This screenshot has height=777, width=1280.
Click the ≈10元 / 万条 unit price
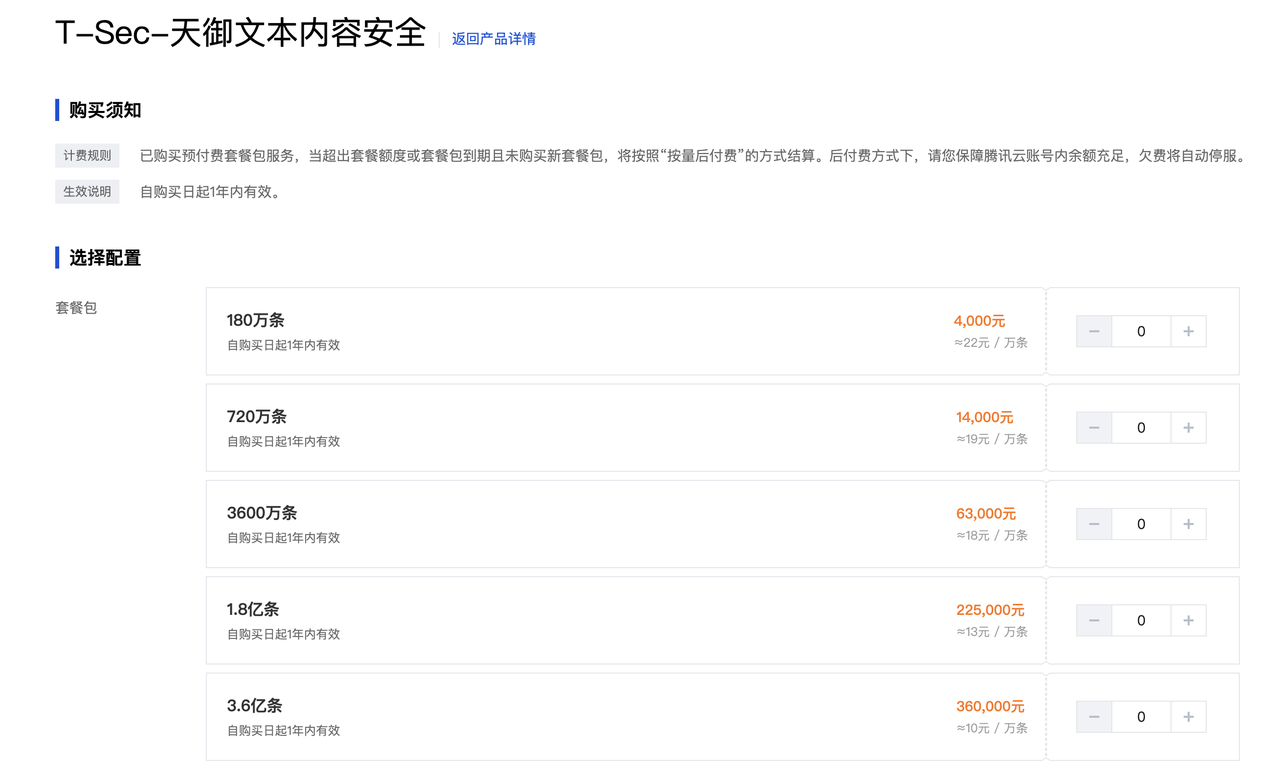click(x=992, y=728)
